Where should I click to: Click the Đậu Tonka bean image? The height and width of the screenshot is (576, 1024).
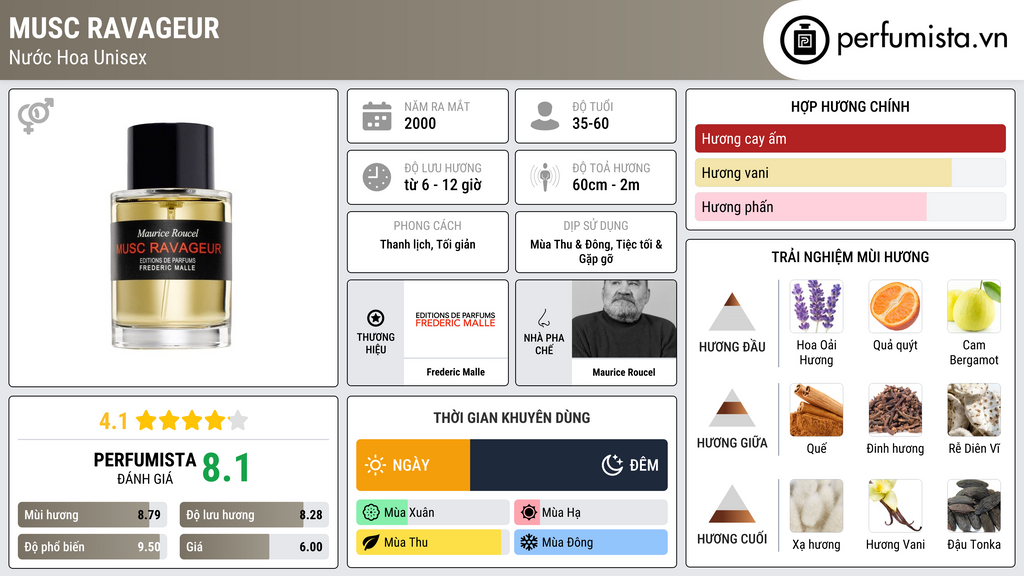(x=974, y=505)
